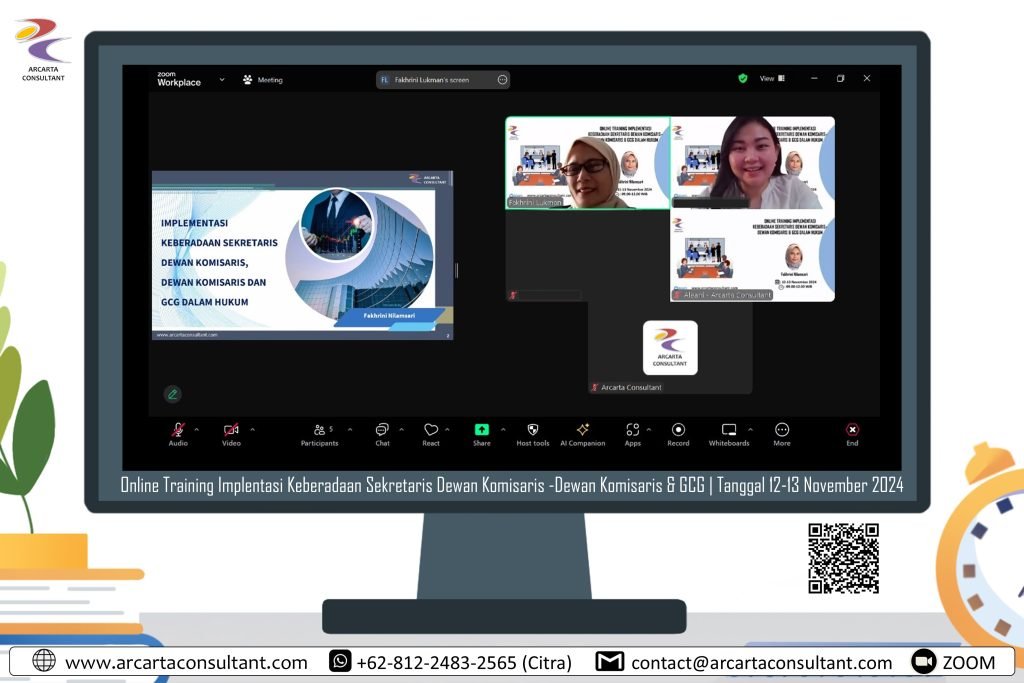Screen dimensions: 1024x683
Task: Turn on camera with Video button
Action: [x=231, y=431]
